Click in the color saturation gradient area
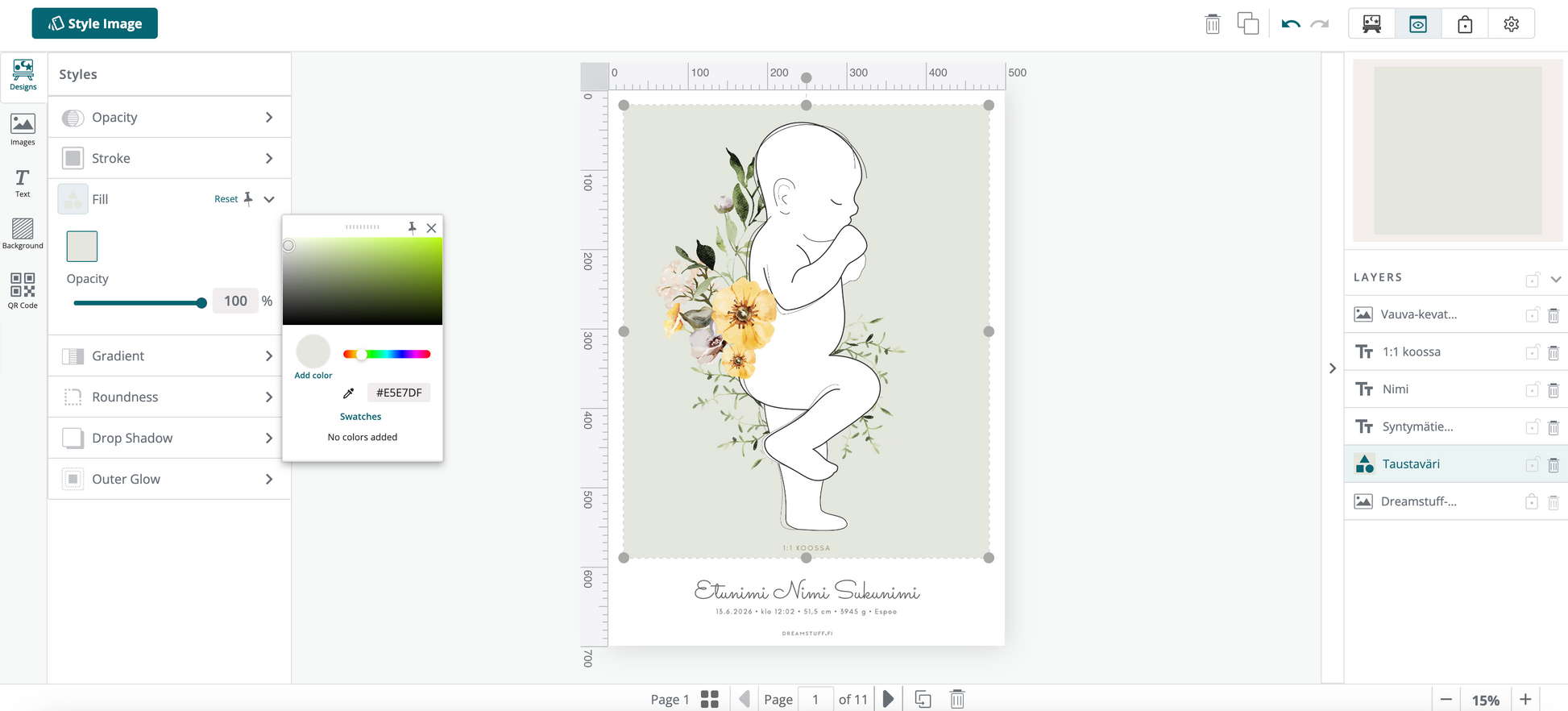Screen dimensions: 1568x711 [363, 281]
